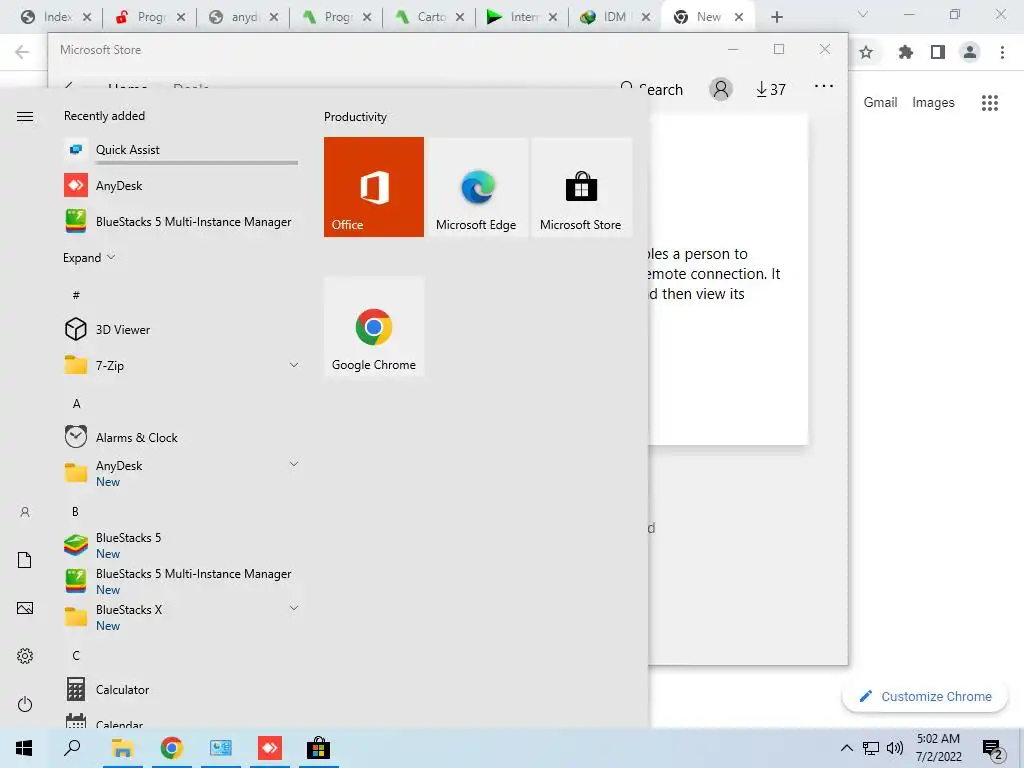
Task: Open Microsoft Store See more ellipsis
Action: click(x=824, y=86)
